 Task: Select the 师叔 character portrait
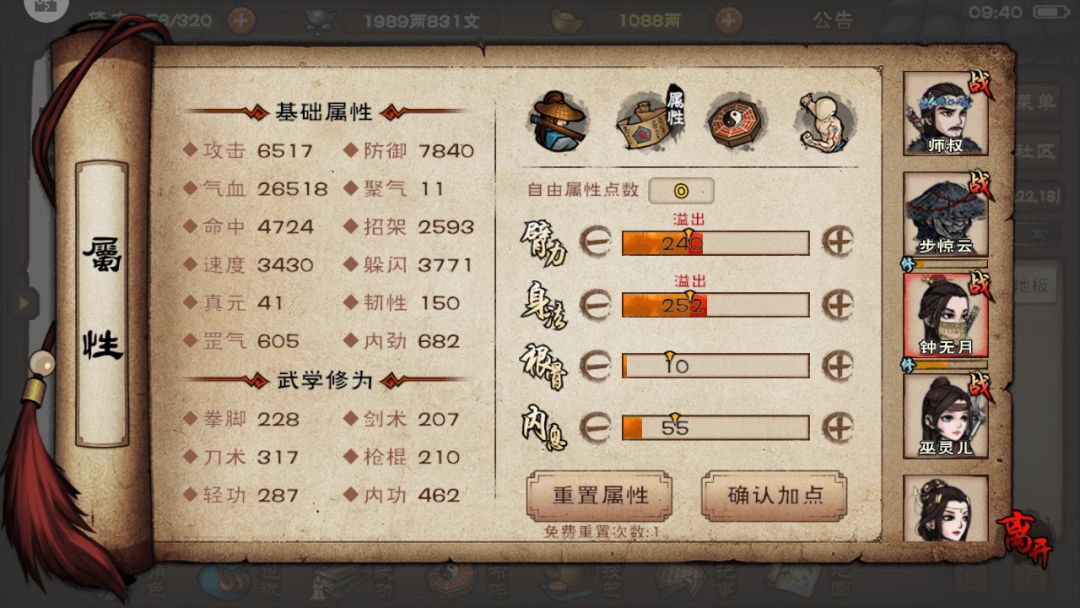coord(946,114)
